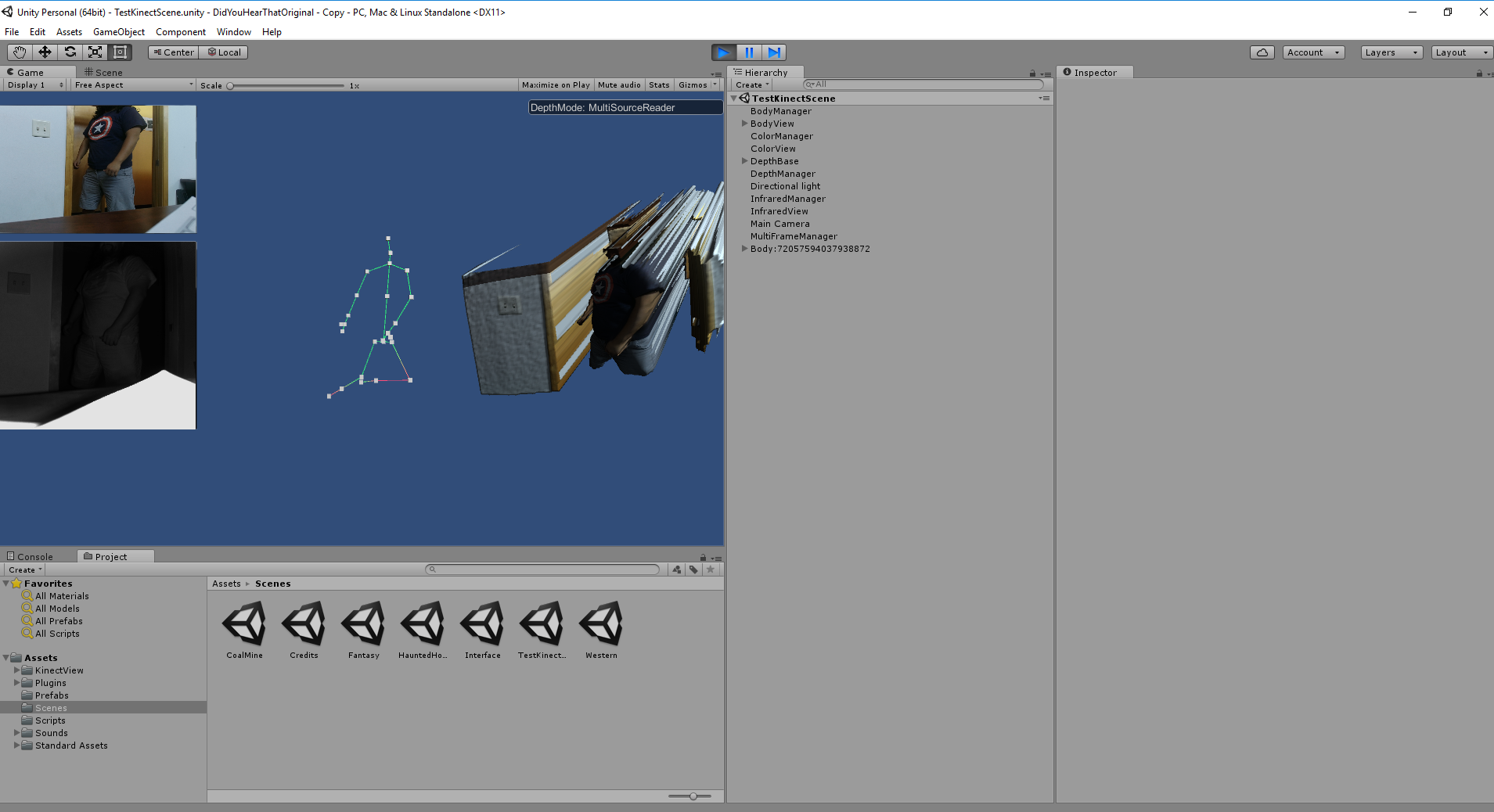Select the Scale tool
The image size is (1494, 812).
pos(95,52)
